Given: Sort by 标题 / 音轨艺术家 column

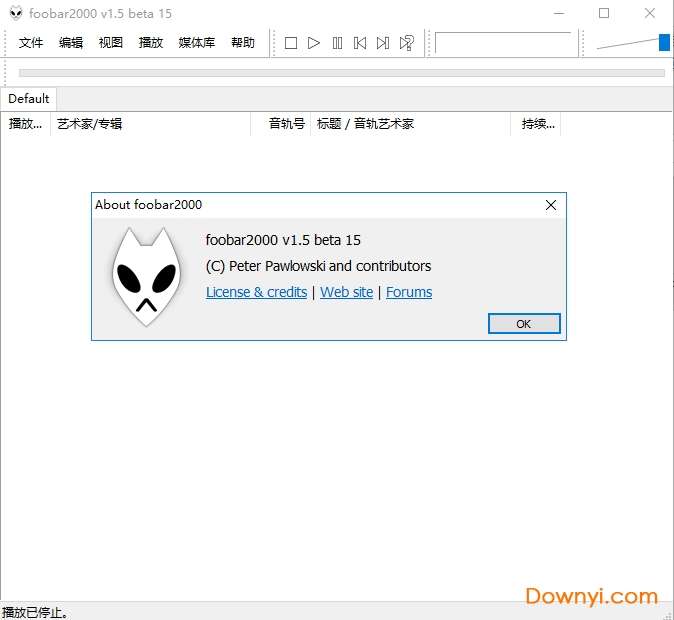Looking at the screenshot, I should click(411, 124).
